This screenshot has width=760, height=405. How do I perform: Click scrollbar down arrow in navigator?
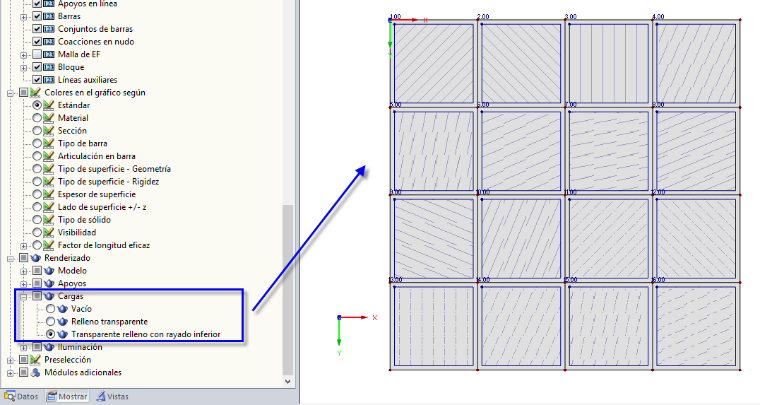287,381
